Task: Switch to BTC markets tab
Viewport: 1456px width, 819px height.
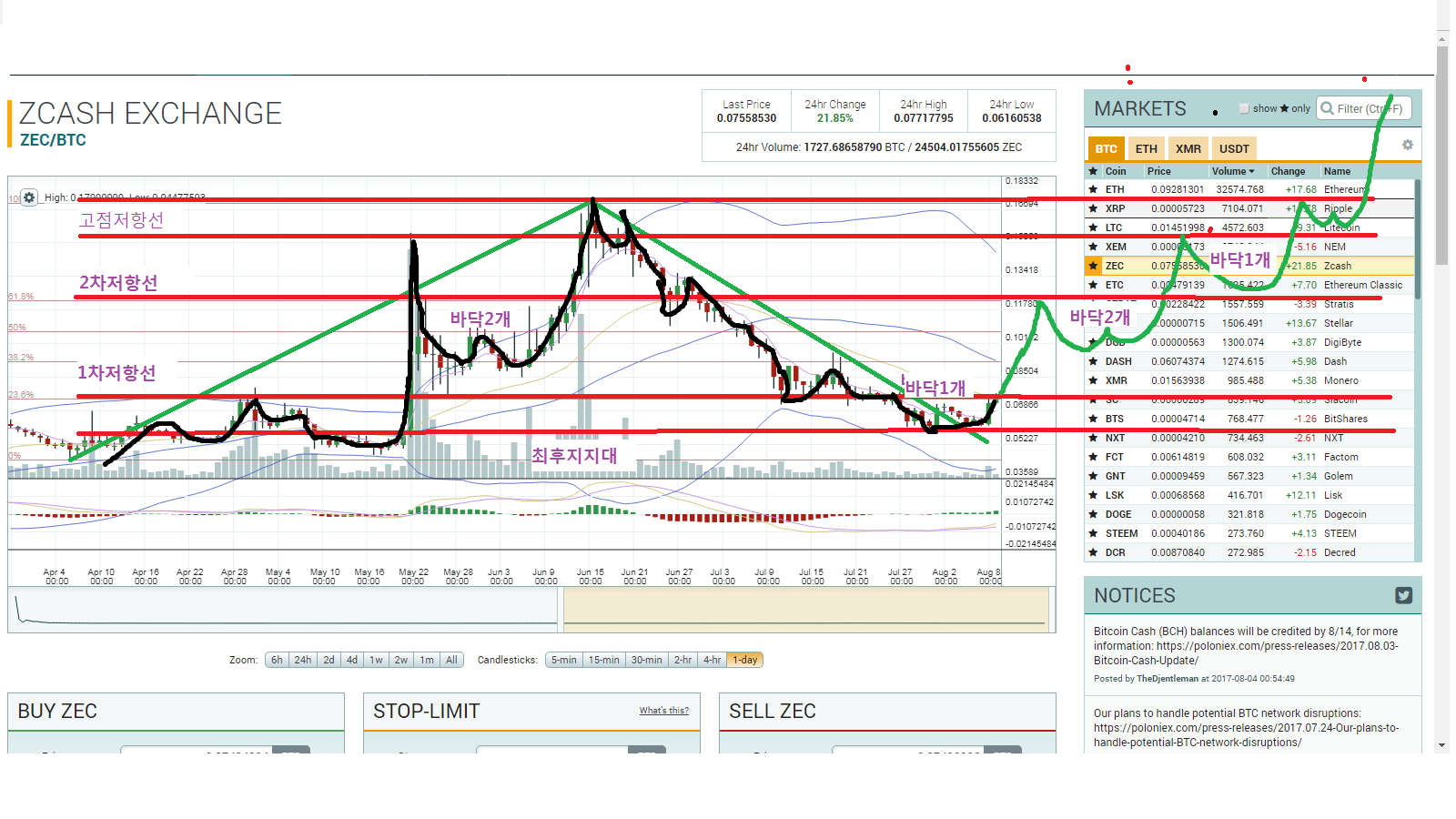Action: [1107, 148]
